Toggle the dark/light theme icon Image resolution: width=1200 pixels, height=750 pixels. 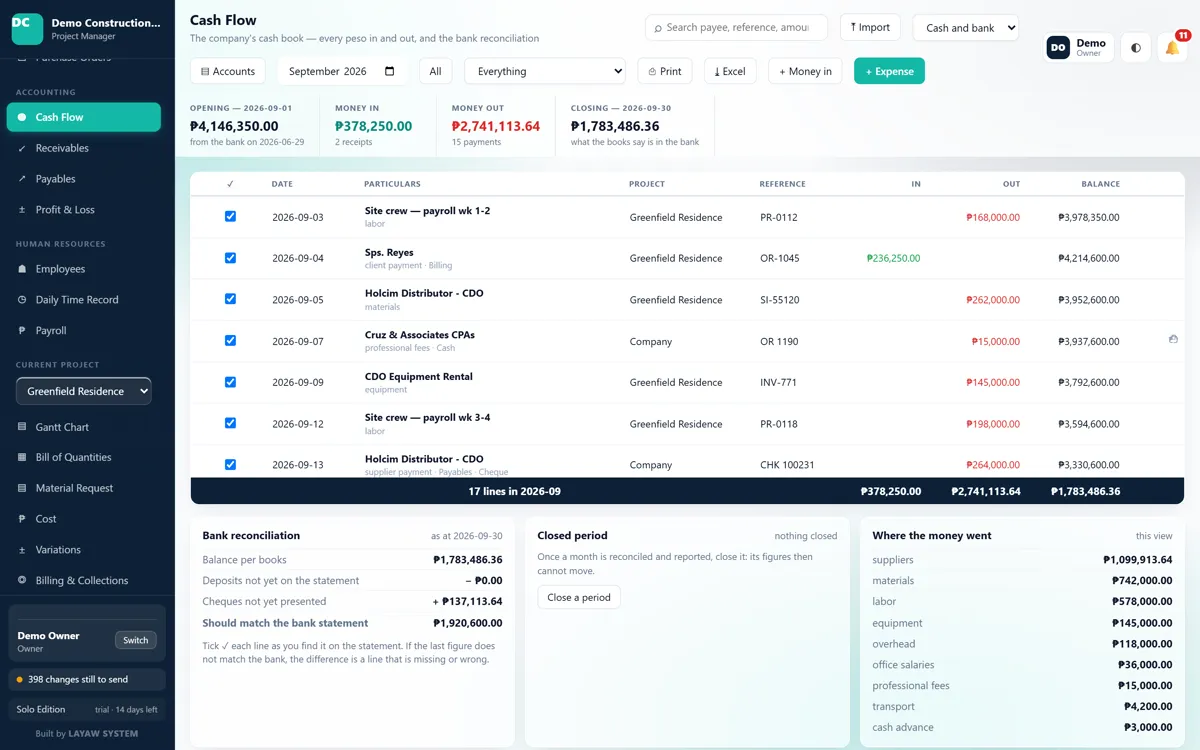1136,47
